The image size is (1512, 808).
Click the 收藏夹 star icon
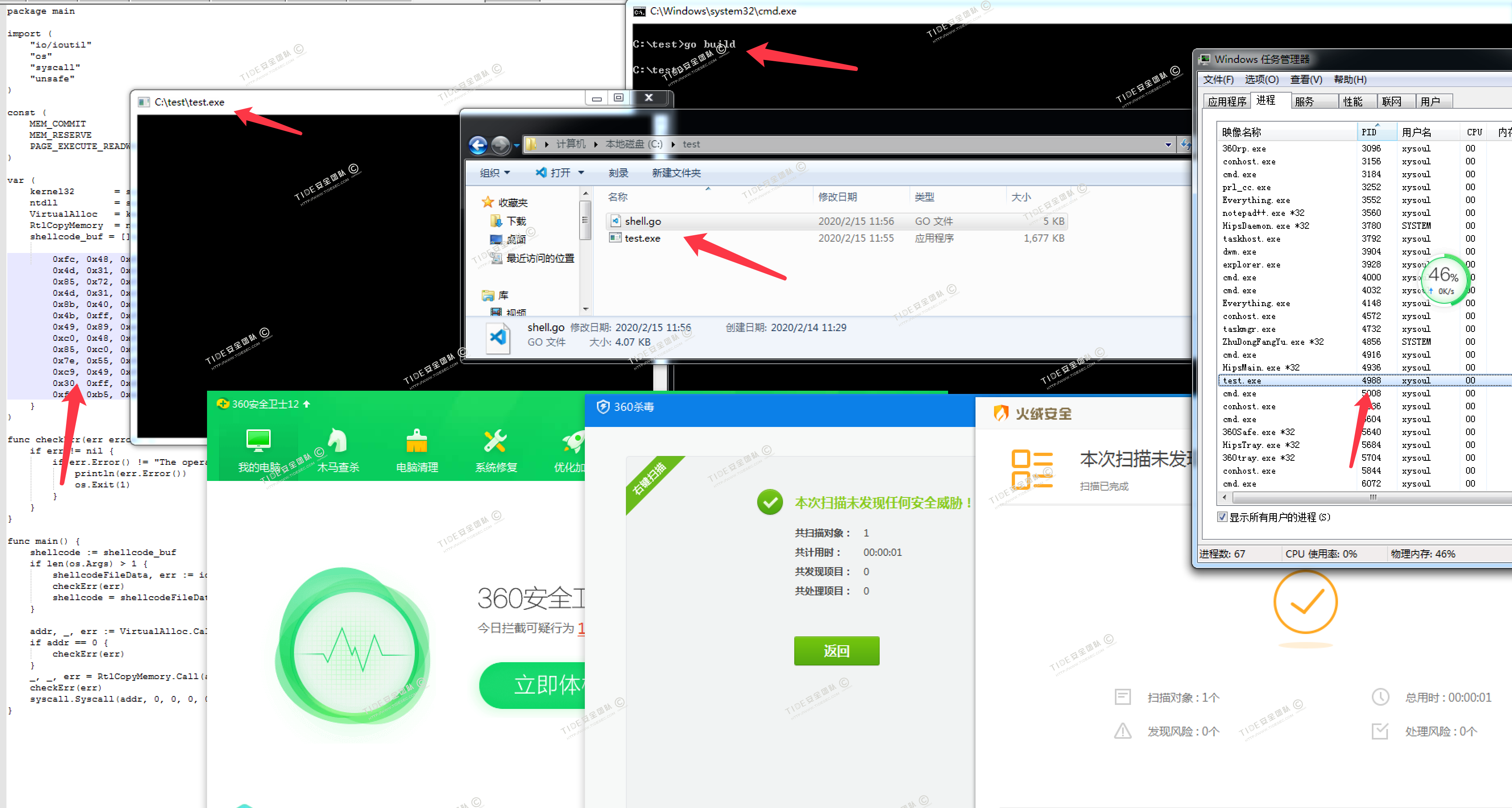[x=488, y=203]
